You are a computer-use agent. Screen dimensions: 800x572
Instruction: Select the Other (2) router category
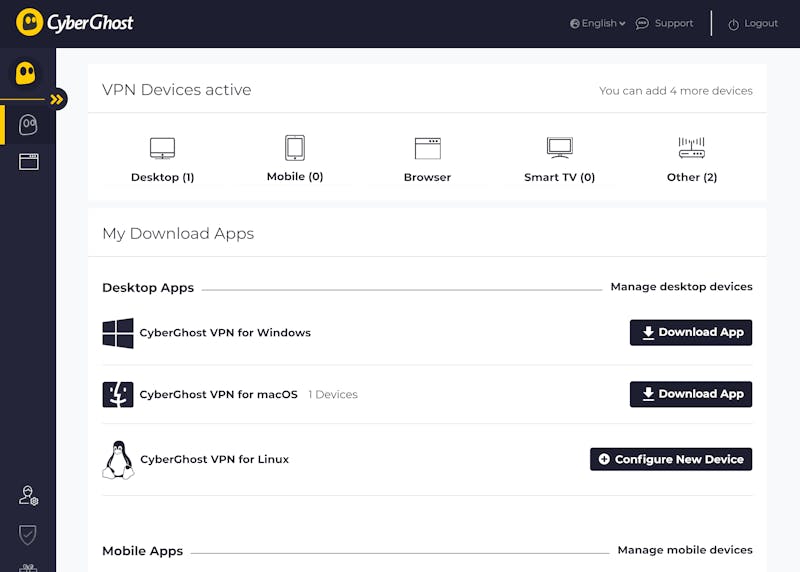click(x=692, y=160)
